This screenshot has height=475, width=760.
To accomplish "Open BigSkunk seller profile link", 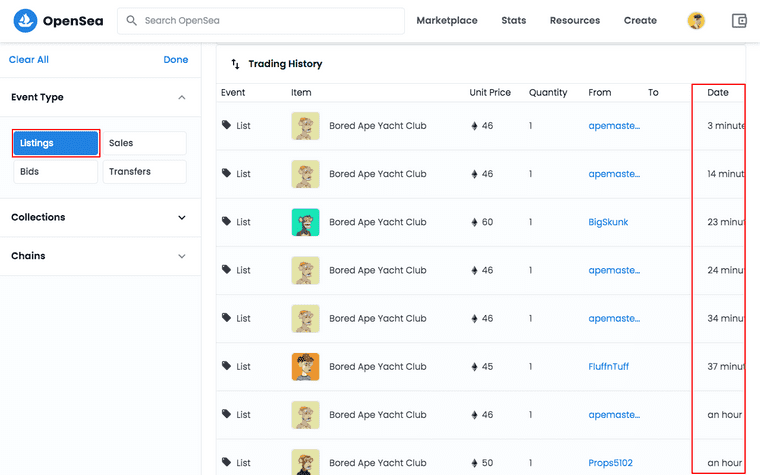I will [608, 222].
